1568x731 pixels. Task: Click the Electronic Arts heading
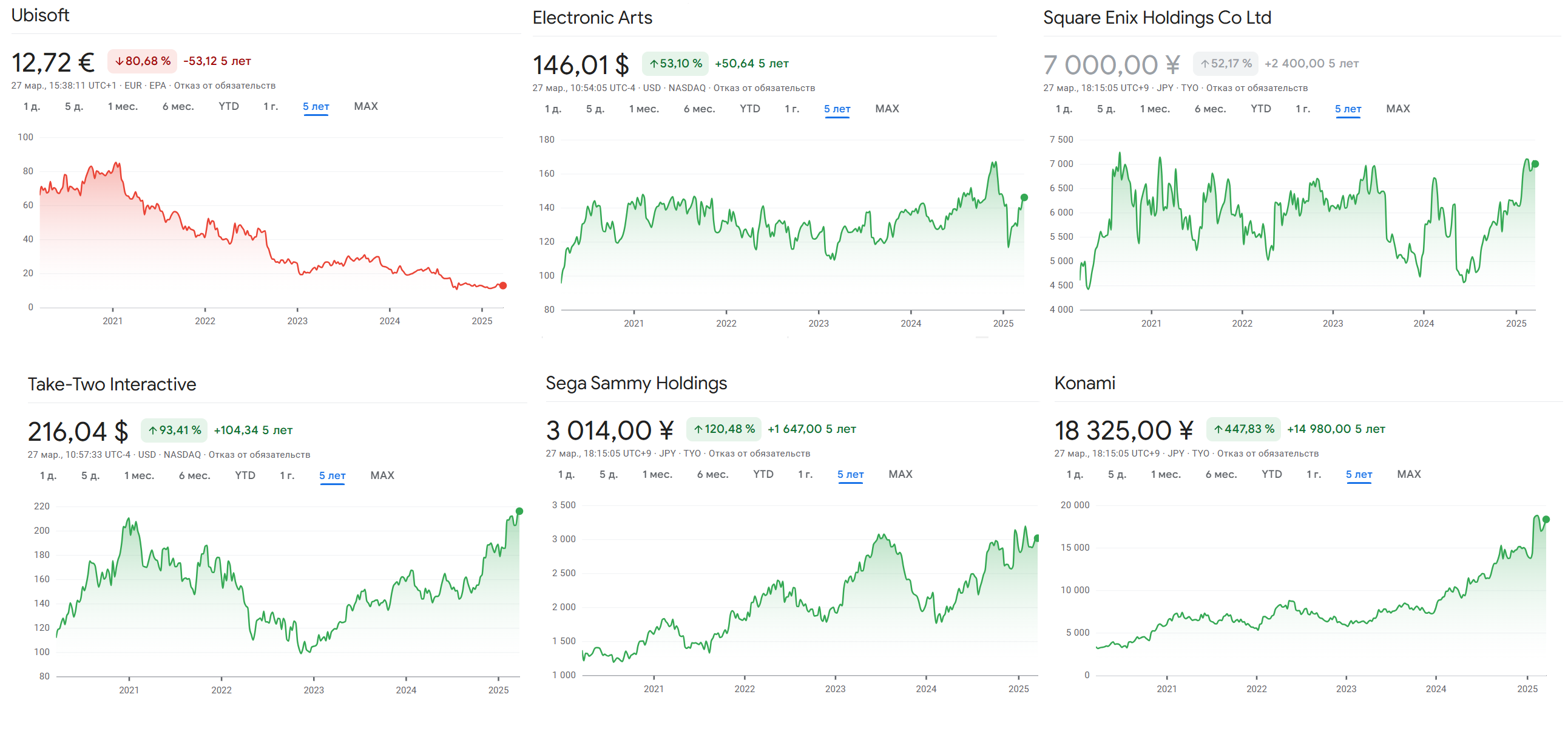[592, 18]
